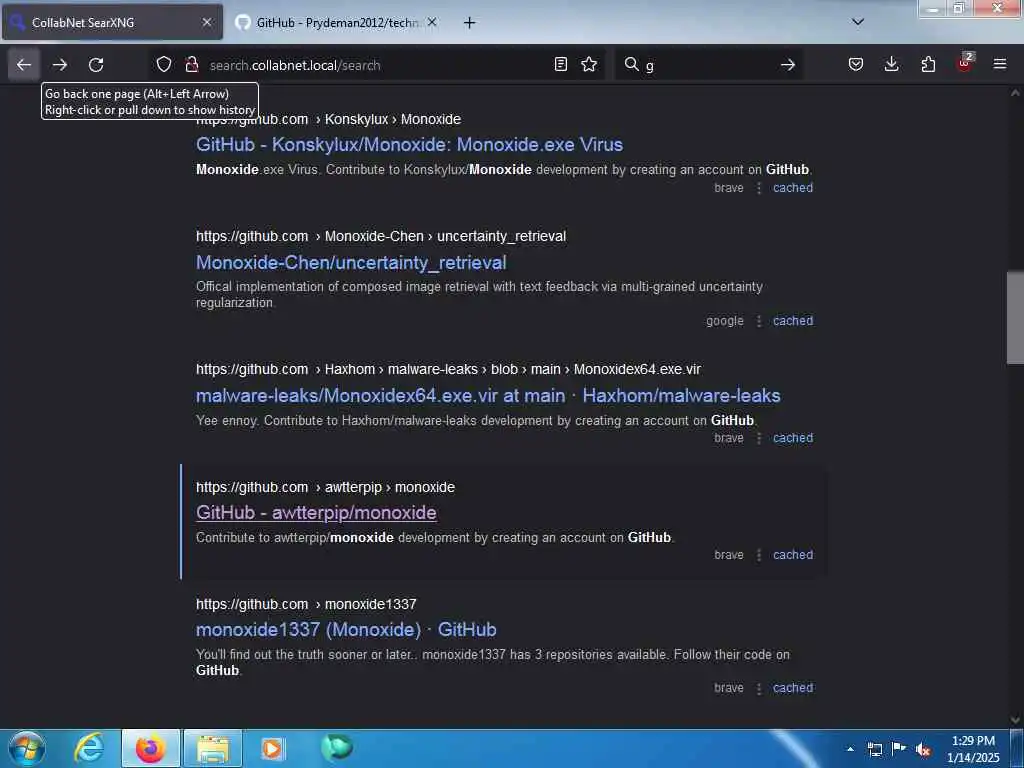Image resolution: width=1024 pixels, height=768 pixels.
Task: Click scrollbar up arrow
Action: point(1015,93)
